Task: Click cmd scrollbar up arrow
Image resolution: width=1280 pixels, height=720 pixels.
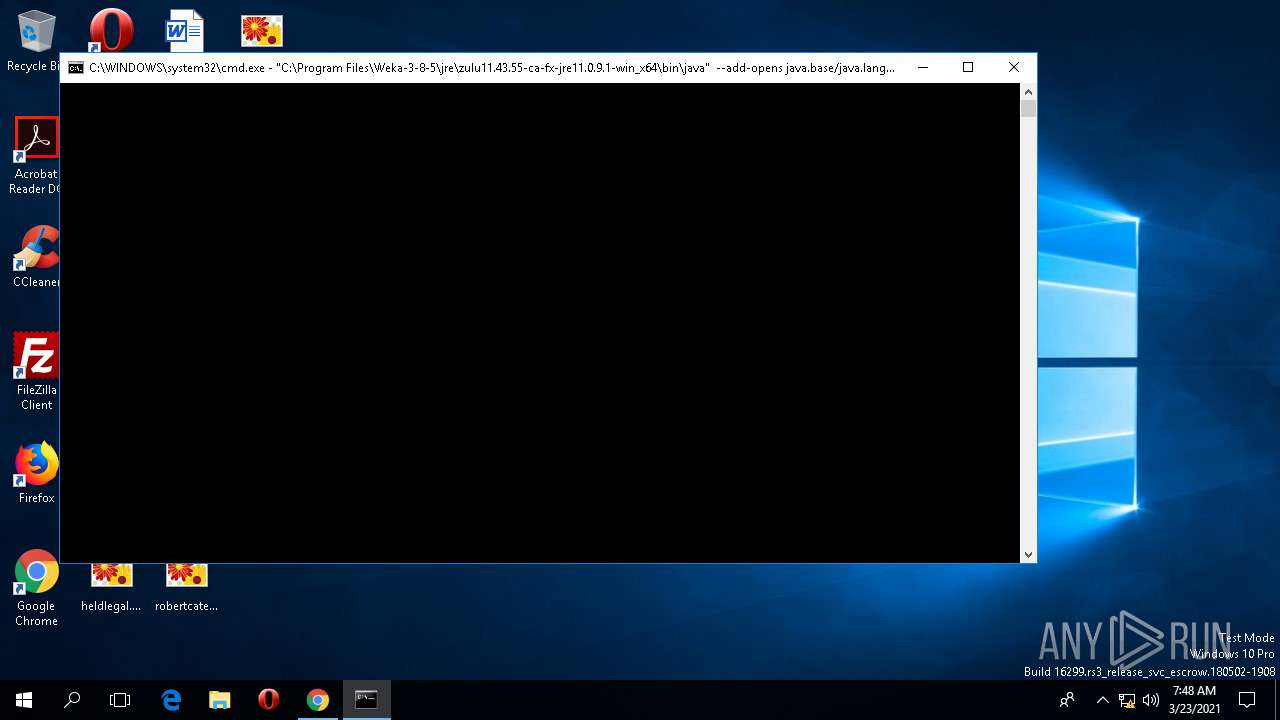Action: pos(1028,92)
